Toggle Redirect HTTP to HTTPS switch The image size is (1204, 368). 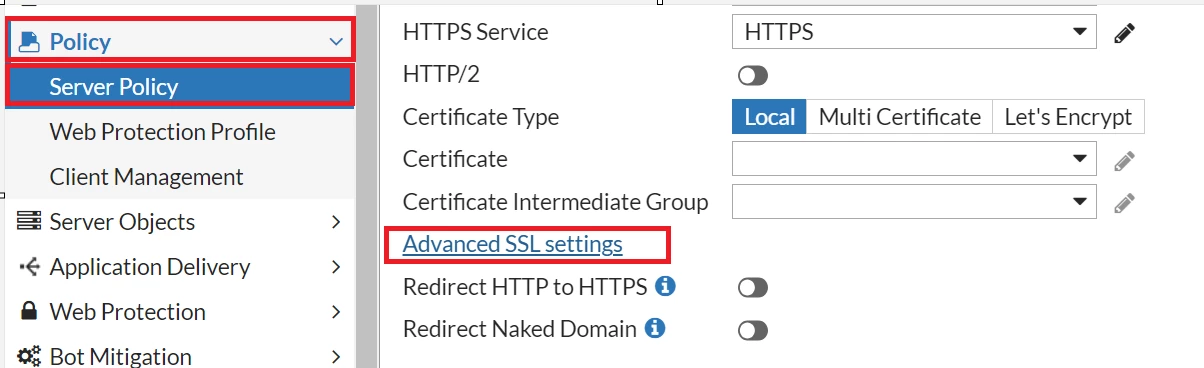tap(752, 288)
